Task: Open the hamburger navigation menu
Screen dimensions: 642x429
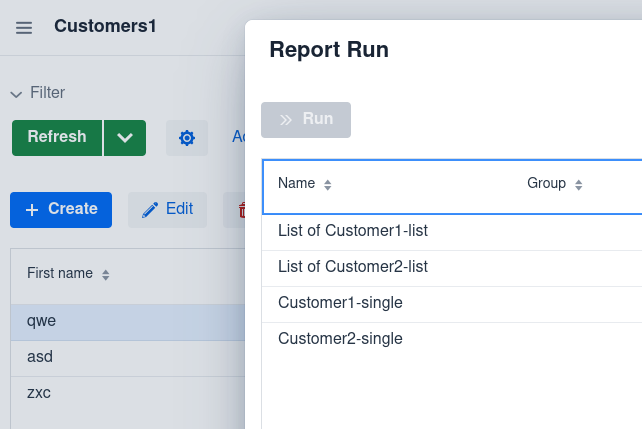Action: 24,27
